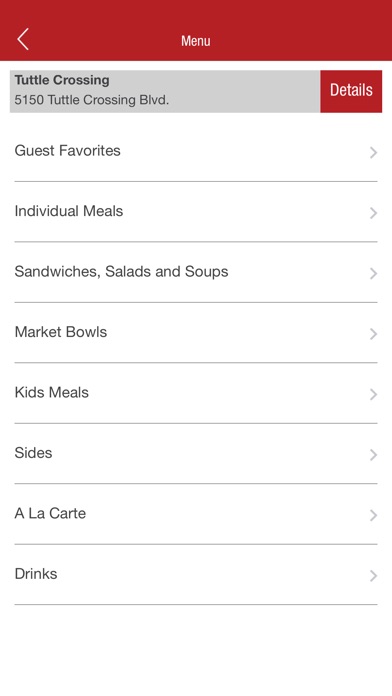392x696 pixels.
Task: Open Guest Favorites category
Action: pos(196,151)
